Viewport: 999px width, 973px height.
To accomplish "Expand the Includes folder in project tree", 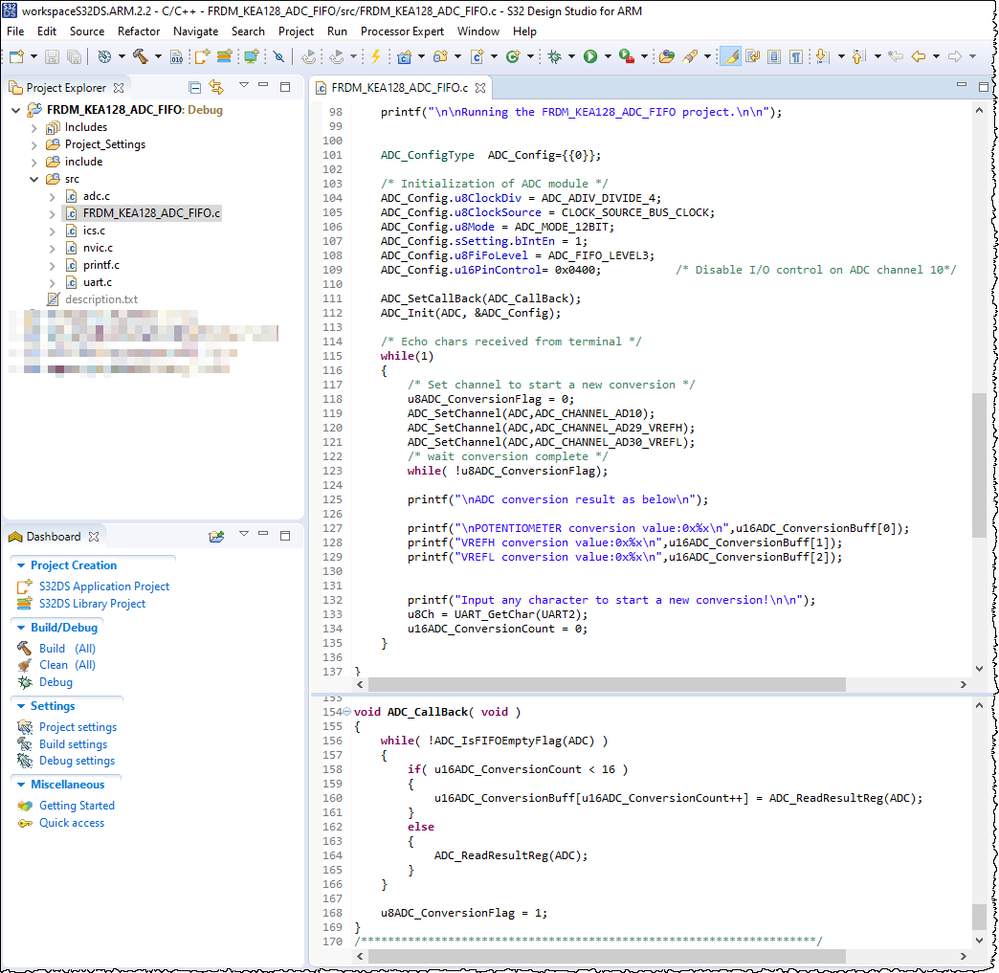I will click(x=36, y=128).
